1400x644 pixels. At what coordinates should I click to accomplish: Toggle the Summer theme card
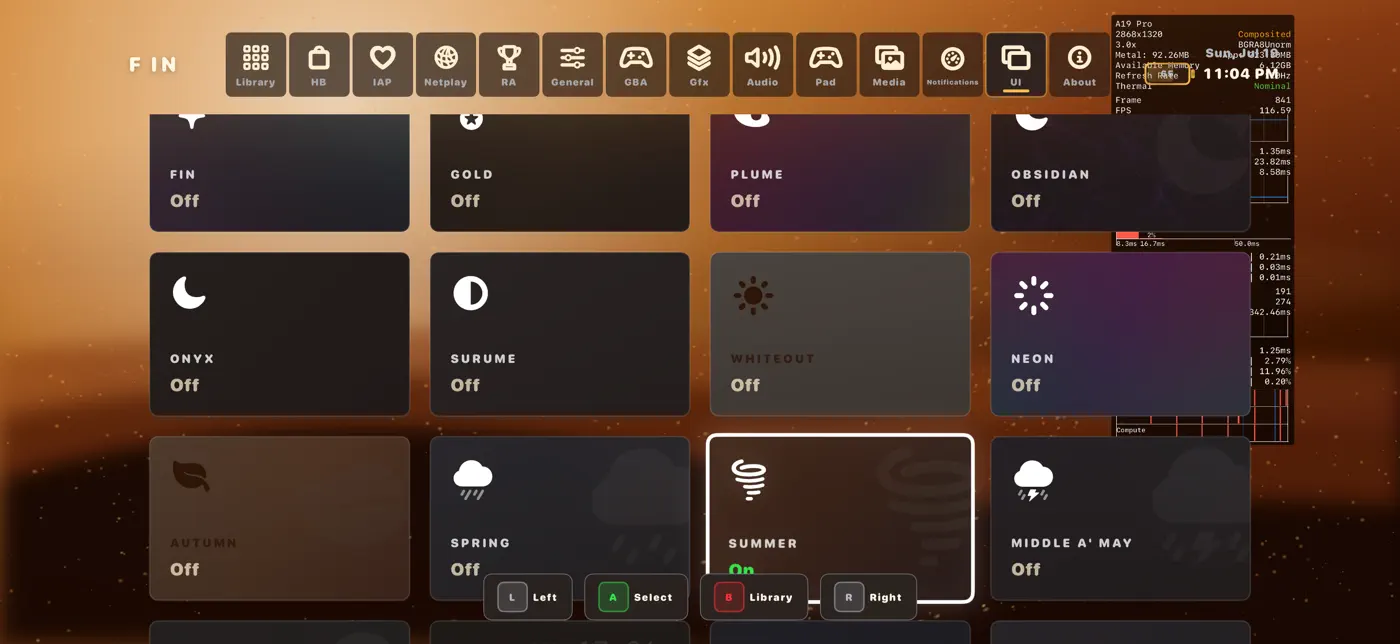[840, 518]
